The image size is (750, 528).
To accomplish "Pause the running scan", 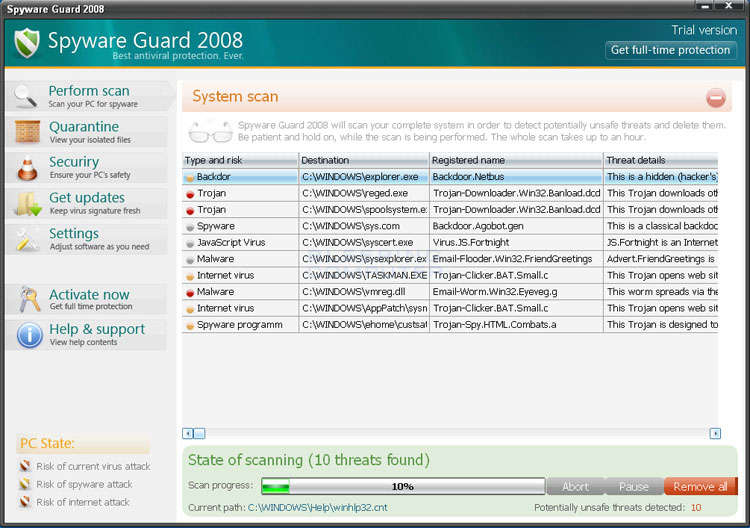I will point(634,486).
